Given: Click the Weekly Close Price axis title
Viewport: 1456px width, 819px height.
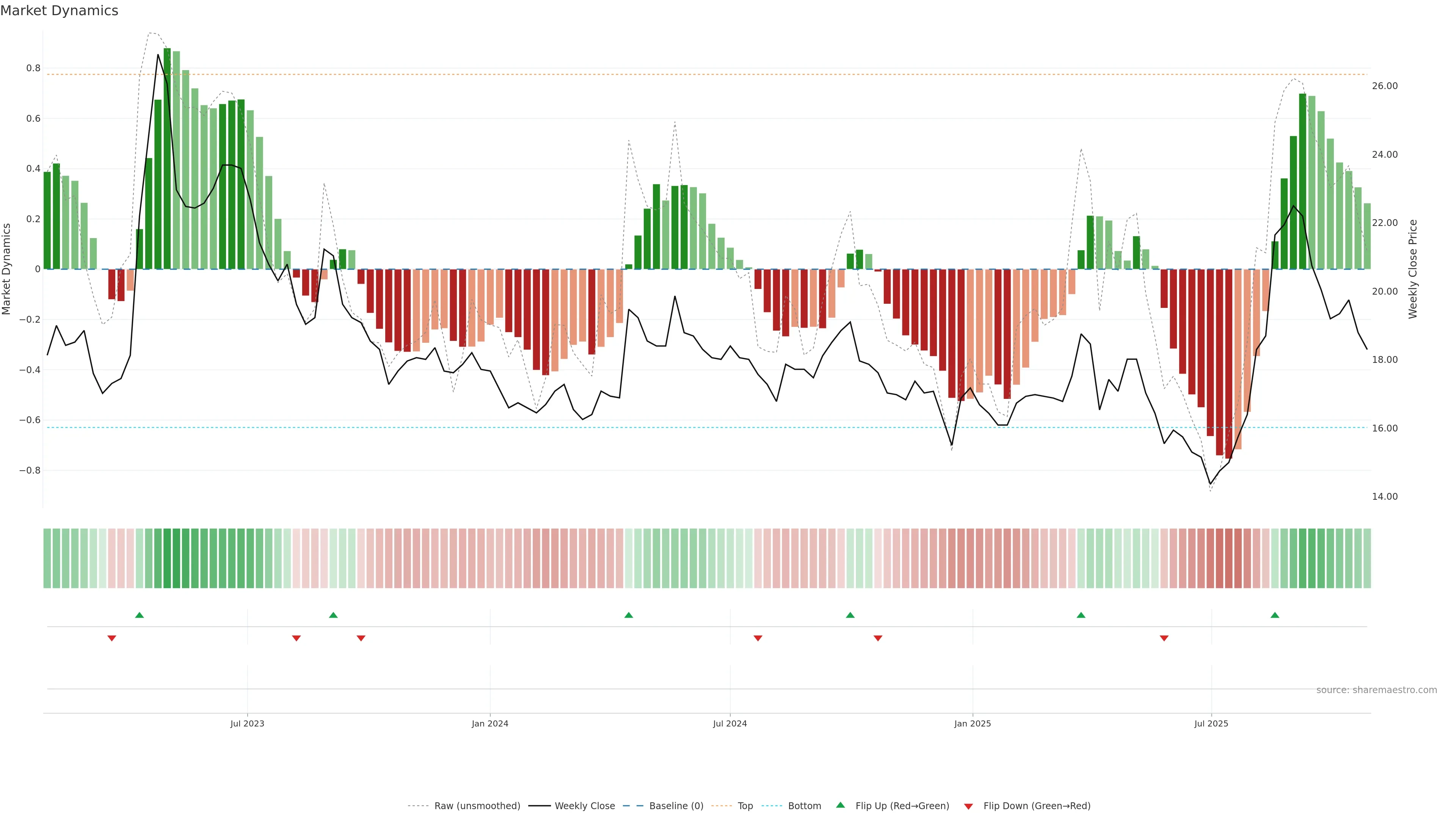Looking at the screenshot, I should (1412, 269).
